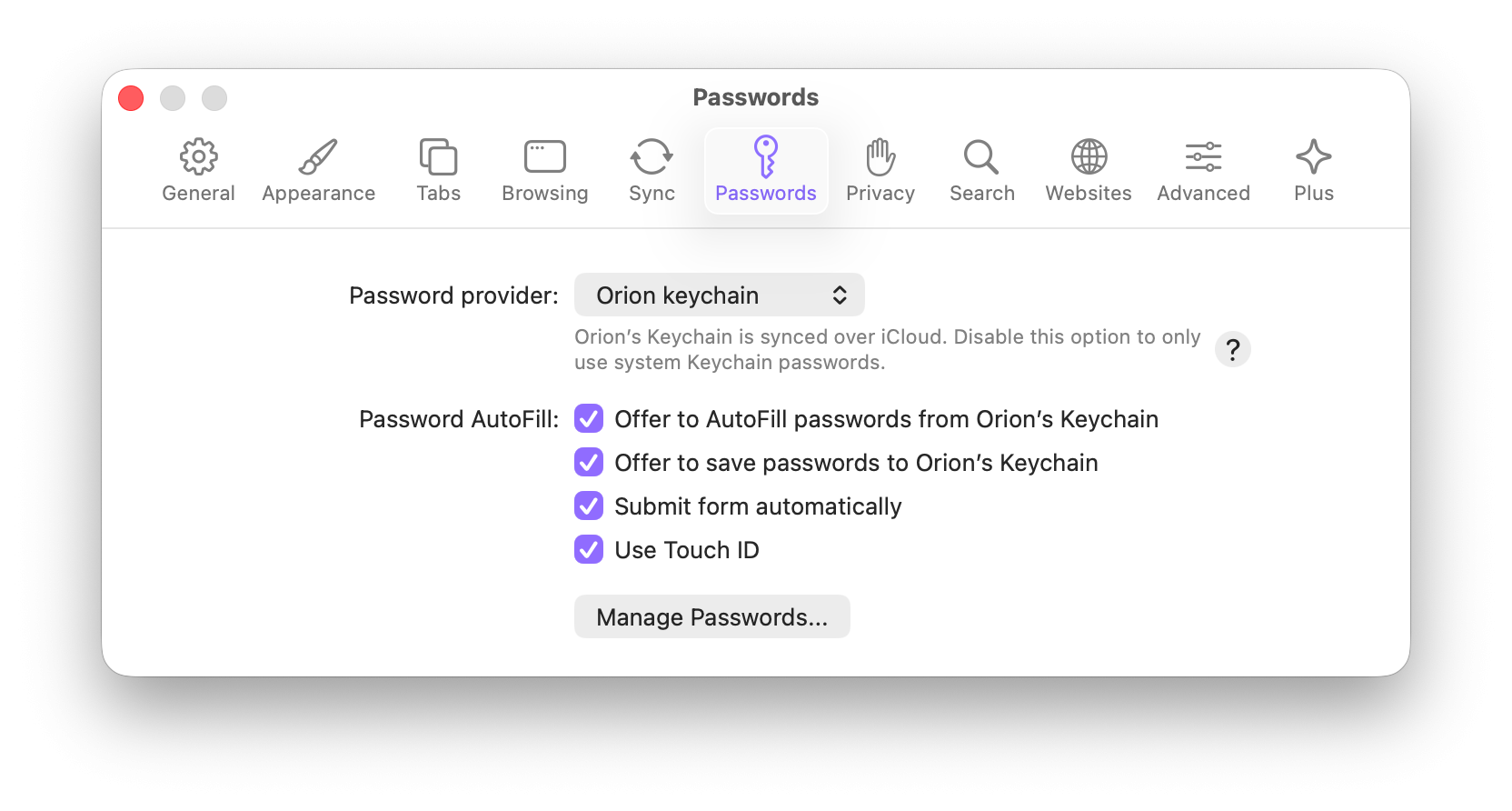Toggle Submit form automatically checkbox
This screenshot has height=811, width=1512.
(589, 506)
